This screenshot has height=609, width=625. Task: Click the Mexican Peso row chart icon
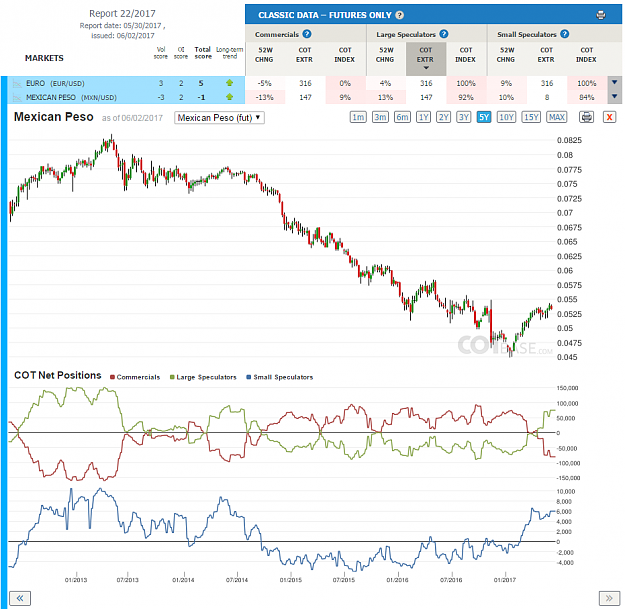click(x=17, y=97)
